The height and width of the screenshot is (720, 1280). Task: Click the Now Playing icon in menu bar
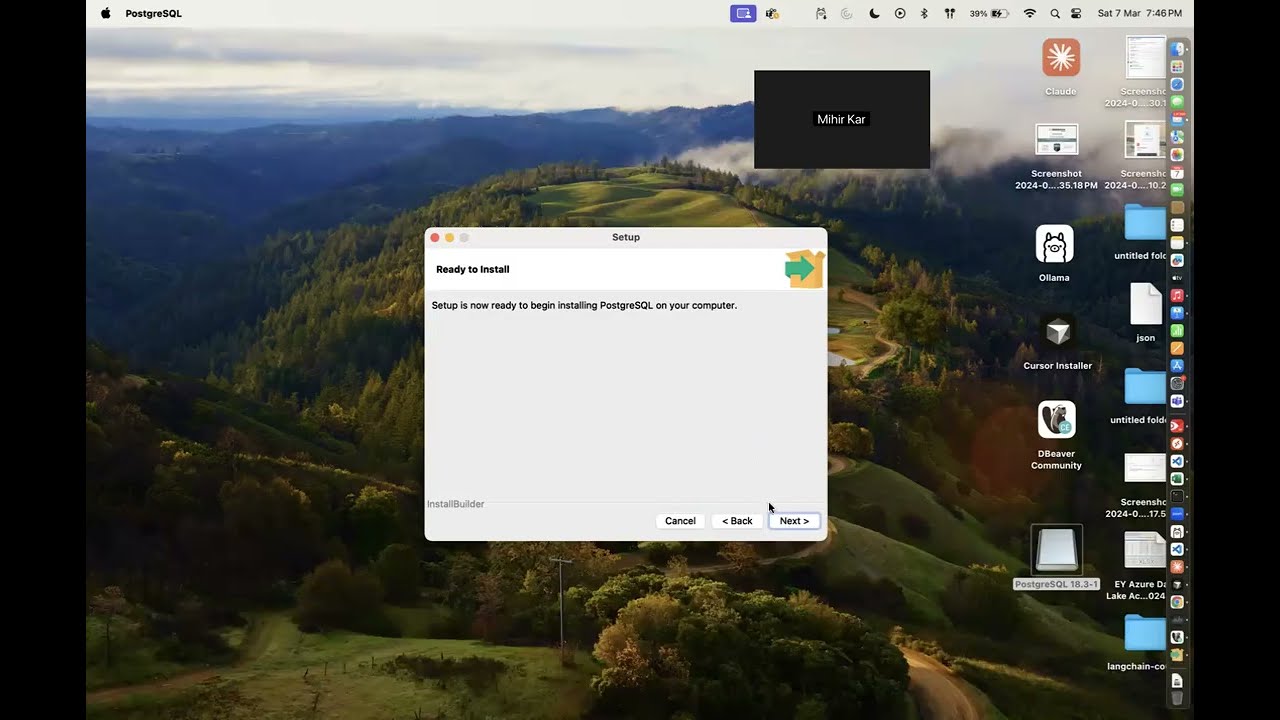[x=900, y=13]
